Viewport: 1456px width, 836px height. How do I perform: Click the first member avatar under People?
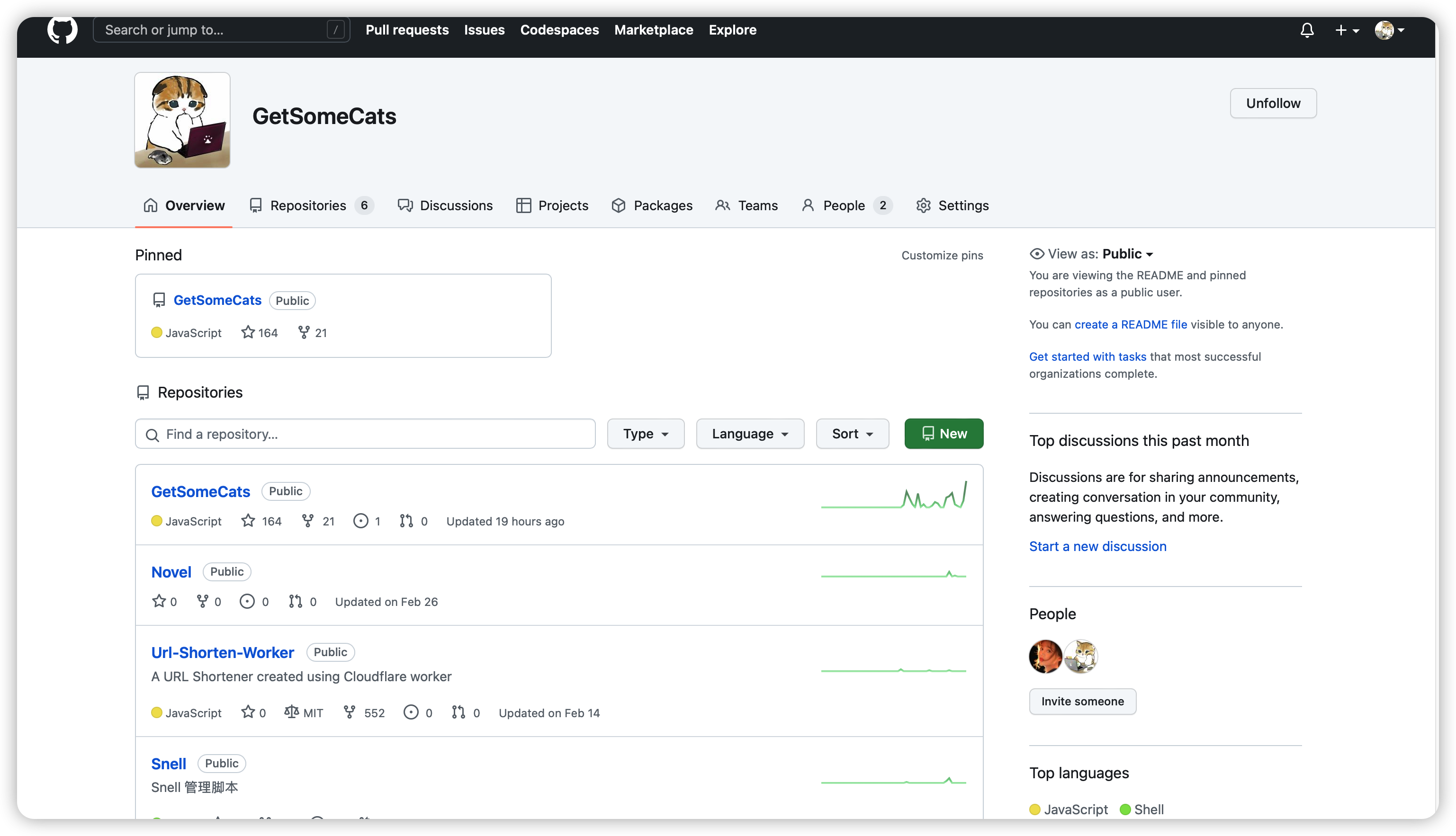[1045, 656]
